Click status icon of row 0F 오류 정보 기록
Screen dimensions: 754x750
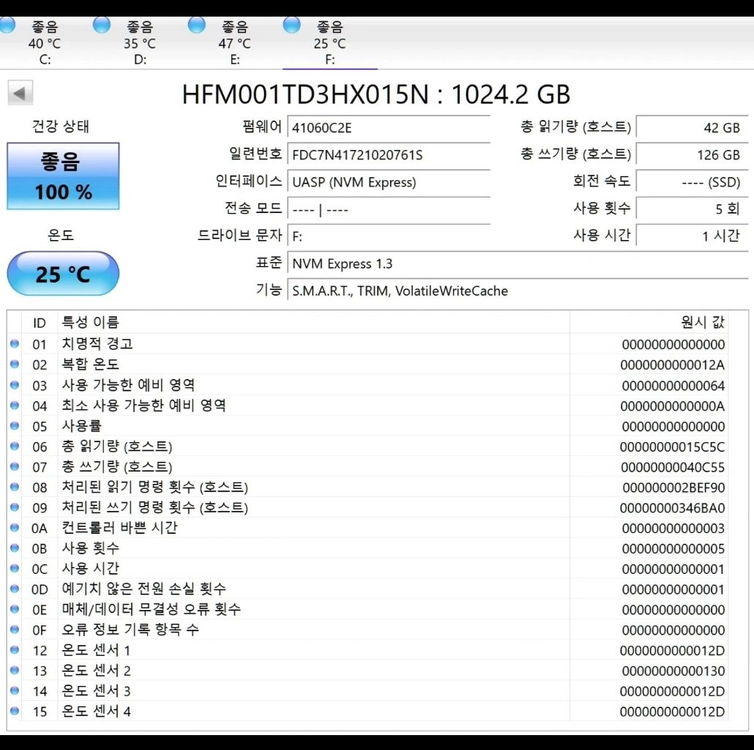14,629
